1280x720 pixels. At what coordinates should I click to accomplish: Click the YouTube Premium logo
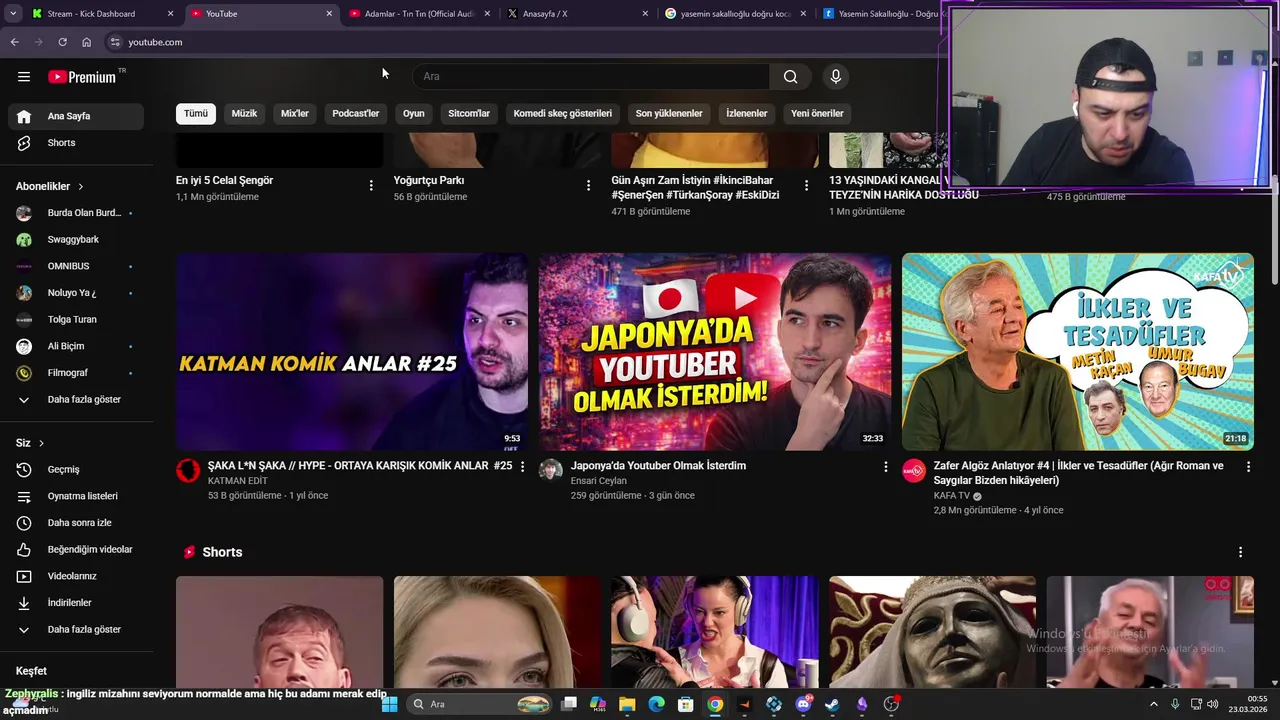[82, 77]
